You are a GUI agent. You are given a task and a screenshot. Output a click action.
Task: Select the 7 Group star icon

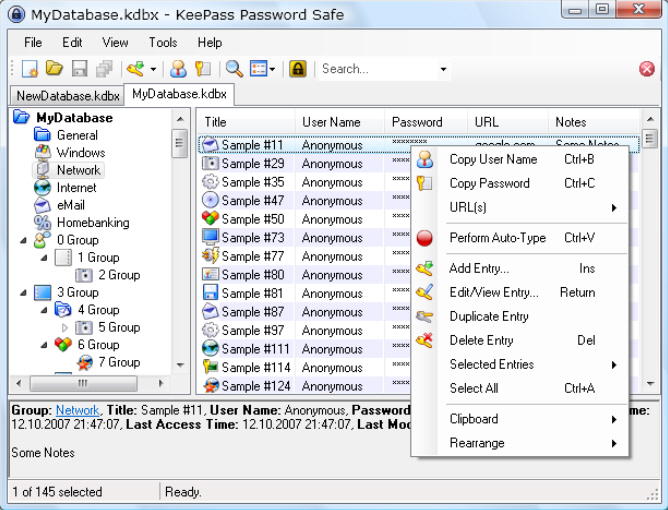(x=85, y=362)
